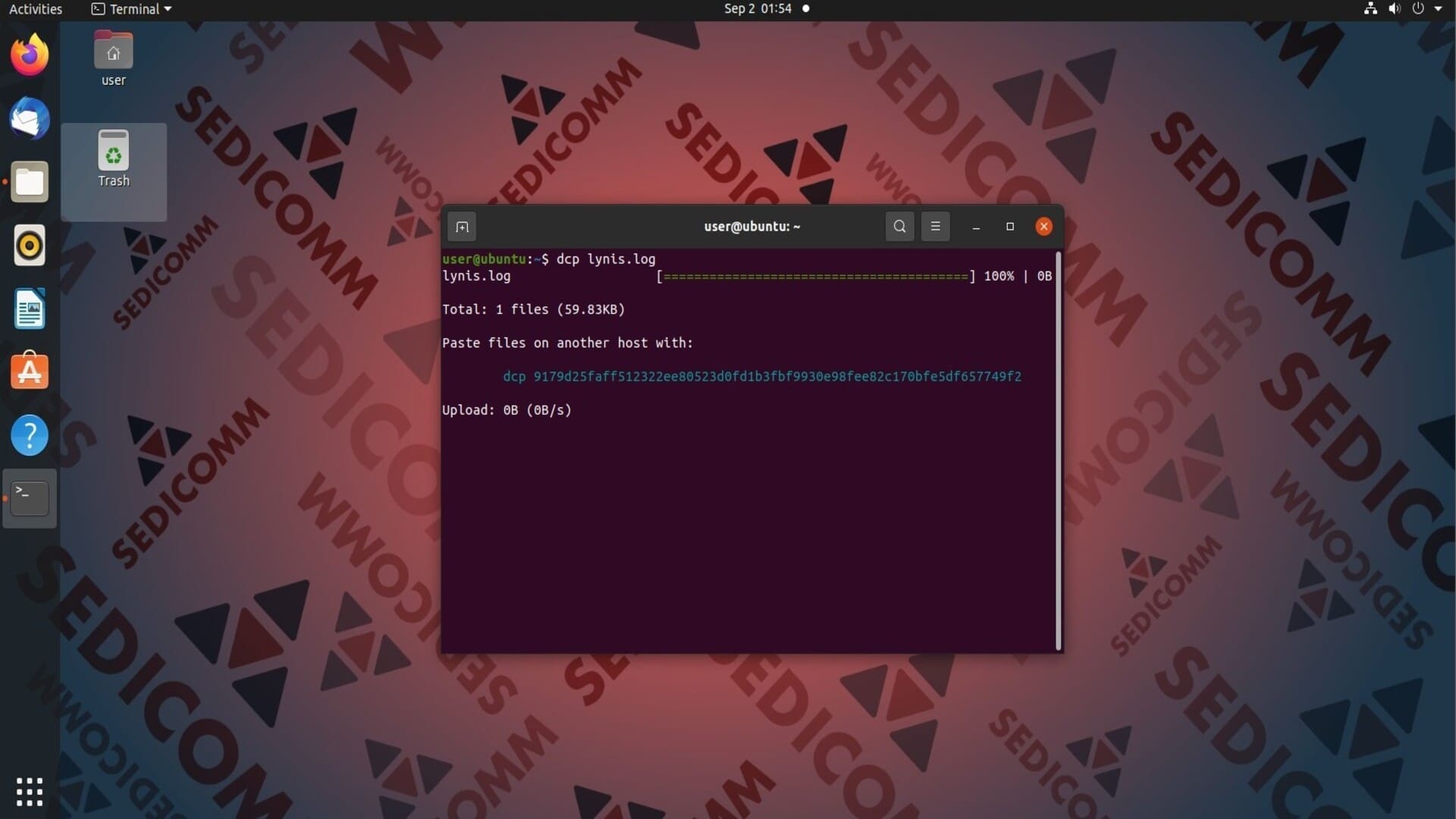The image size is (1456, 819).
Task: Open the Activities overview
Action: coord(36,9)
